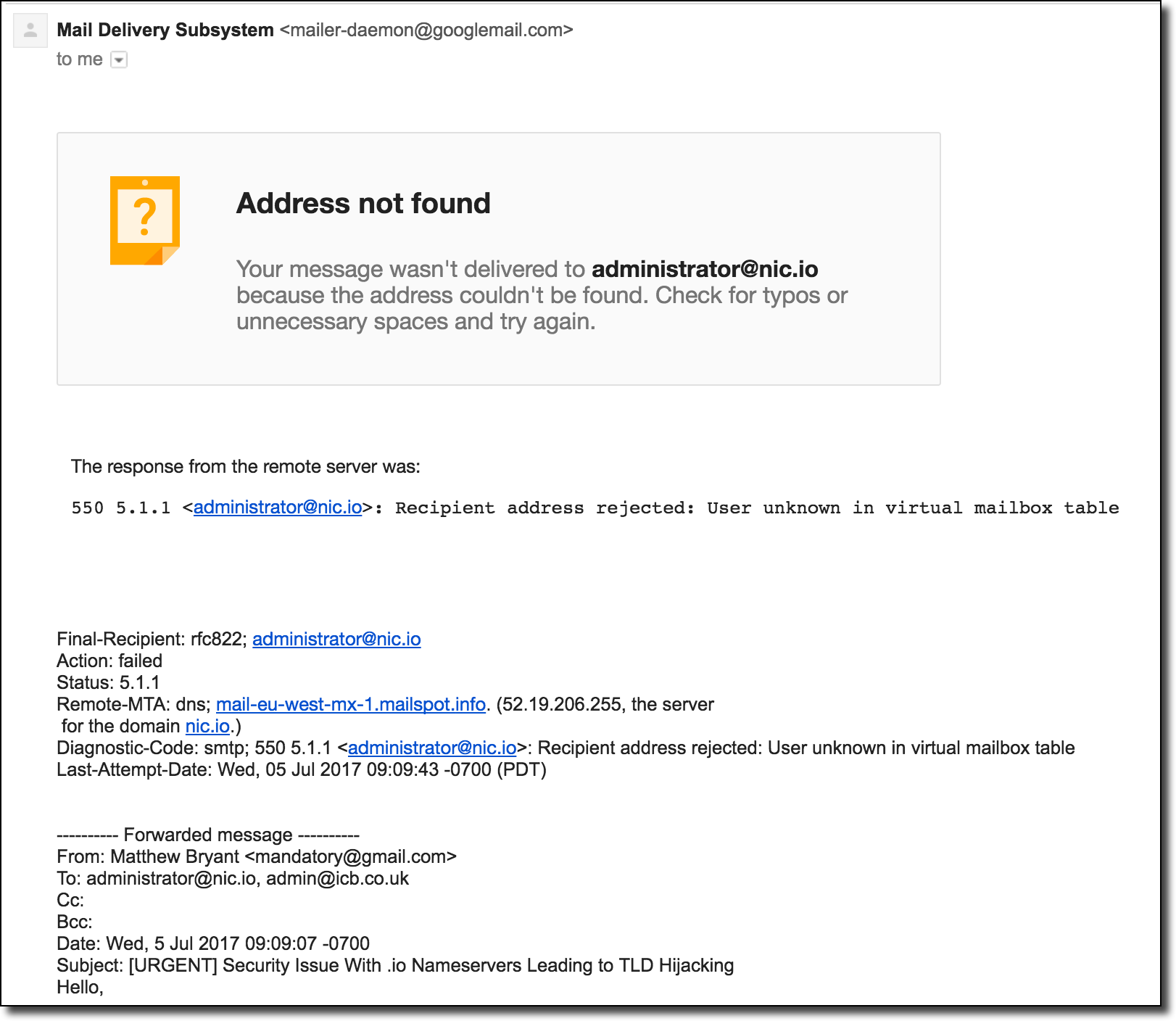Follow the nic.io domain link
The height and width of the screenshot is (1021, 1176).
click(207, 726)
